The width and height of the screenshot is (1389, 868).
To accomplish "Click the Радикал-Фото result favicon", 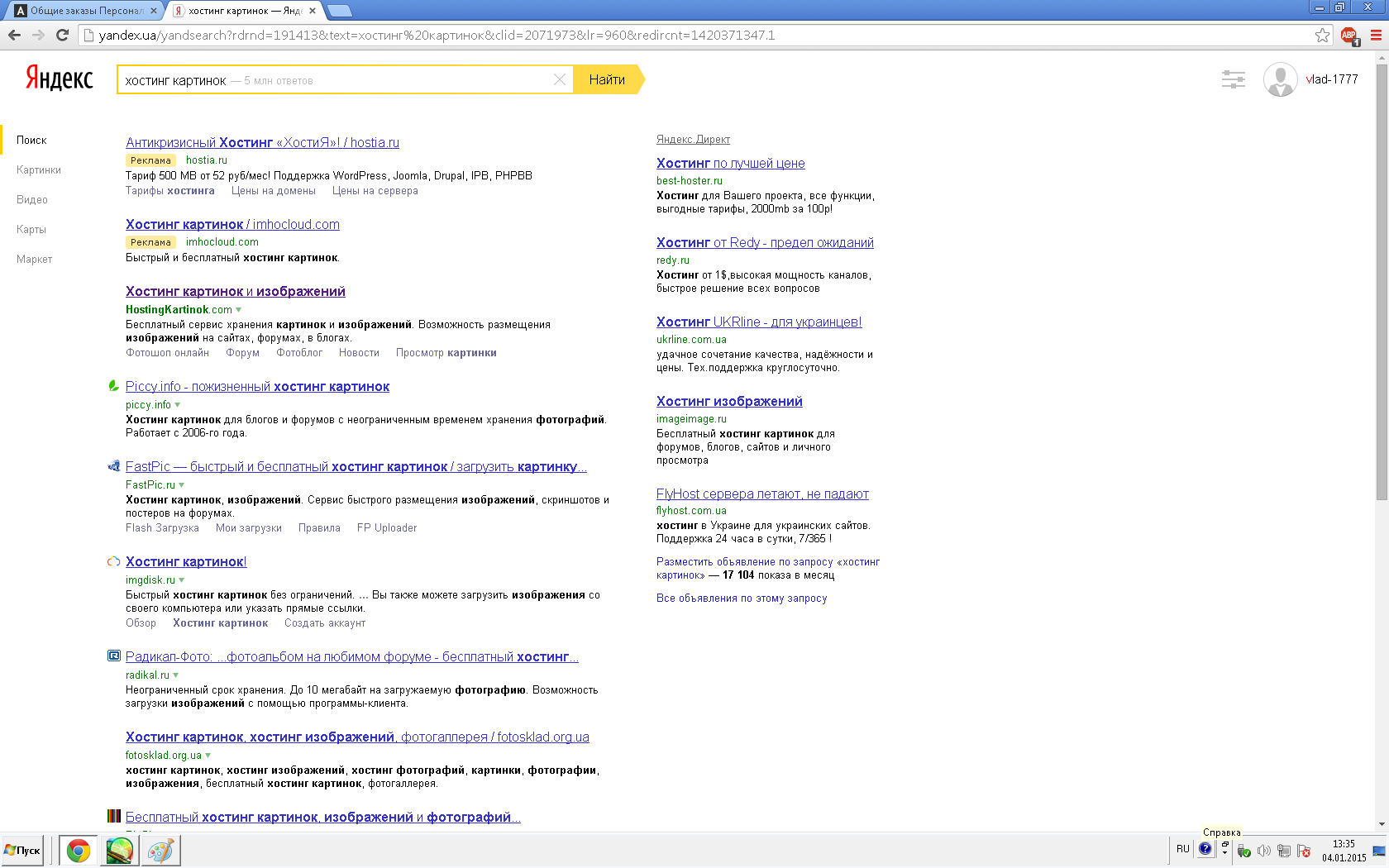I will (x=114, y=656).
